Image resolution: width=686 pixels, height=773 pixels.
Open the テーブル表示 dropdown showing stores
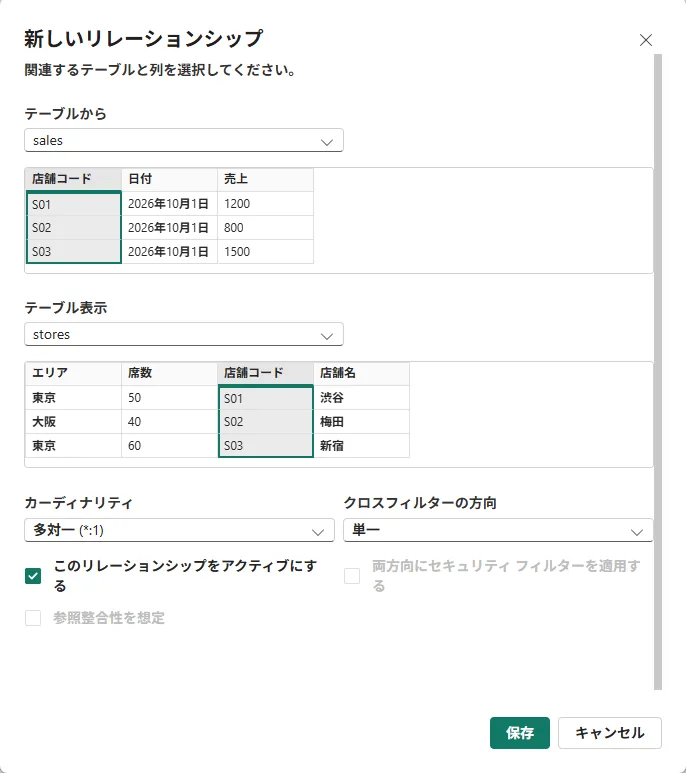click(184, 335)
